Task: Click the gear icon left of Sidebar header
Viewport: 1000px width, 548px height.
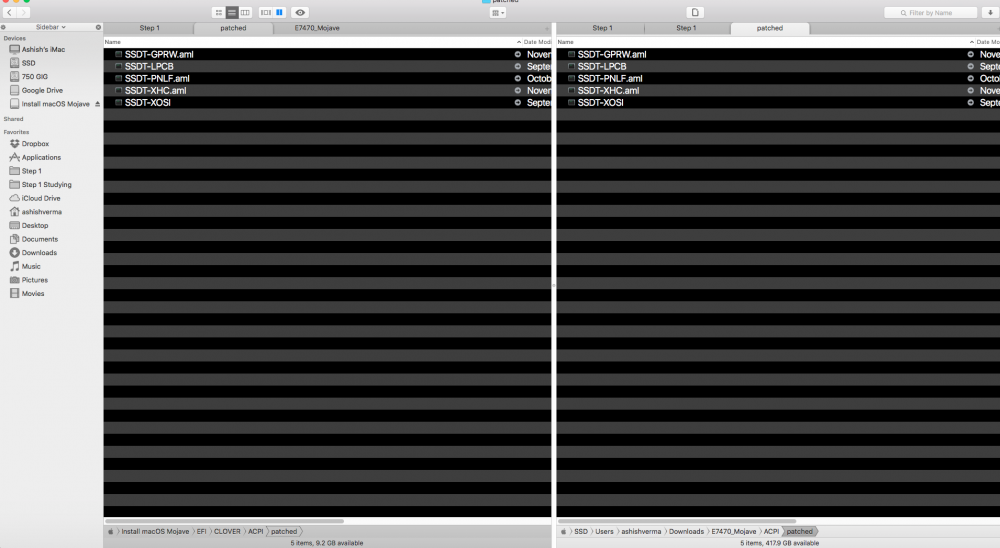Action: [4, 27]
